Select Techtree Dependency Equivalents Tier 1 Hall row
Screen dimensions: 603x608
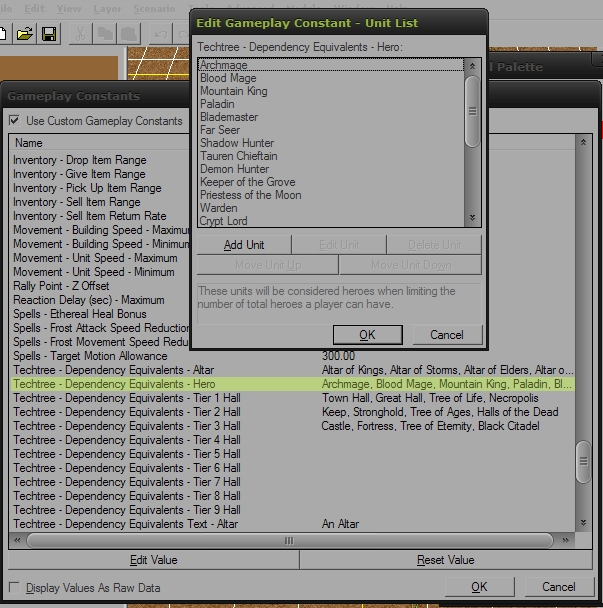(x=292, y=398)
